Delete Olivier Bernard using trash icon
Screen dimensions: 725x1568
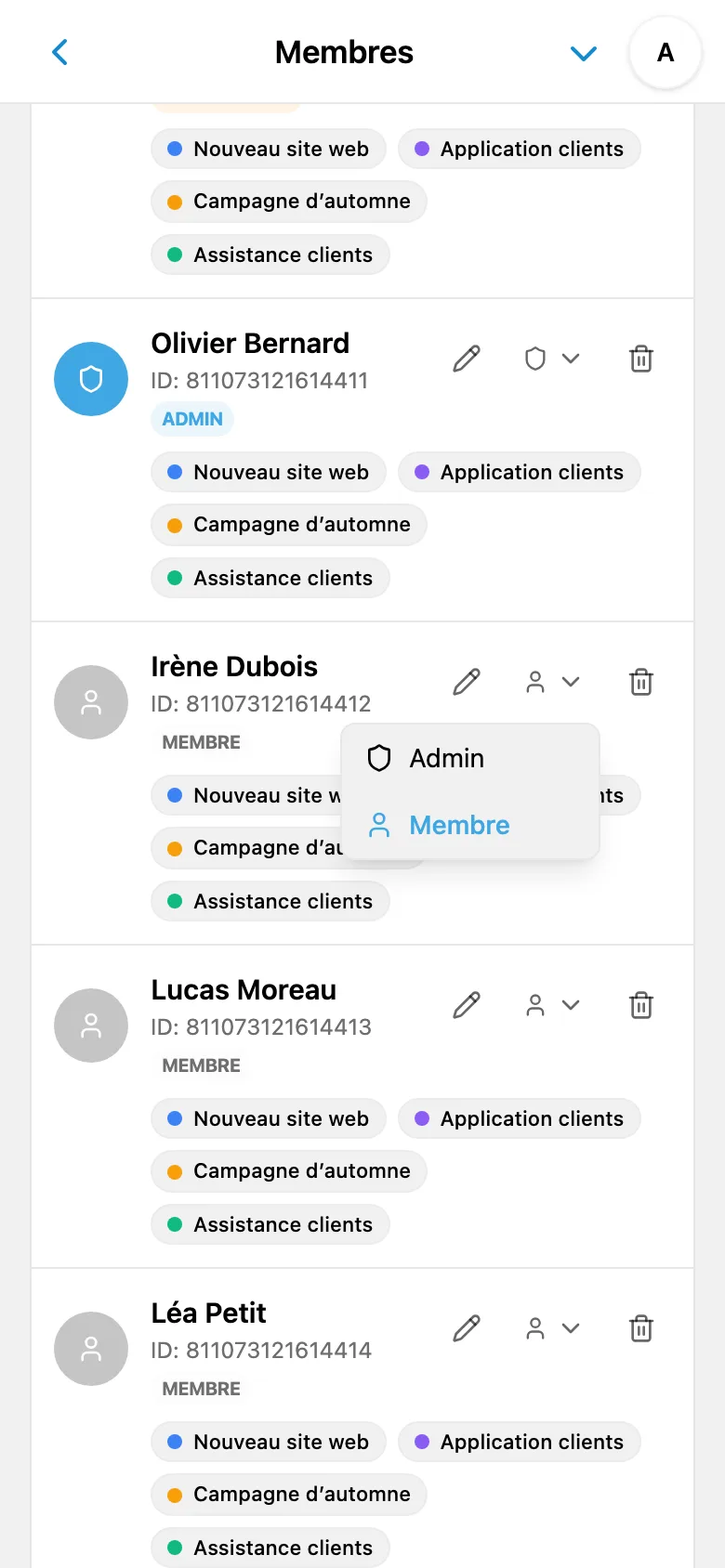point(641,359)
